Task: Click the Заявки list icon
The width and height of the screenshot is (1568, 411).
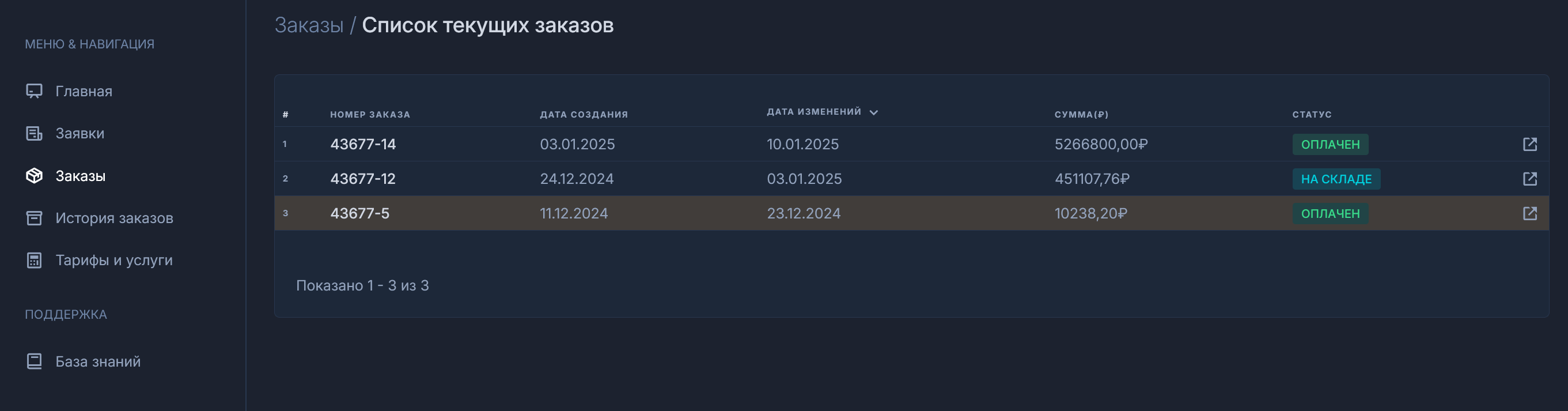Action: pyautogui.click(x=34, y=133)
